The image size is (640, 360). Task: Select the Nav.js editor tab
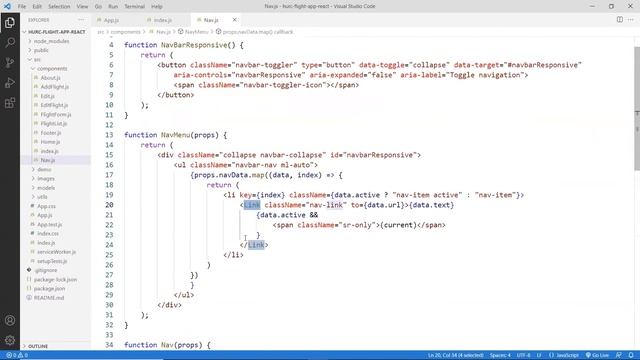click(211, 20)
